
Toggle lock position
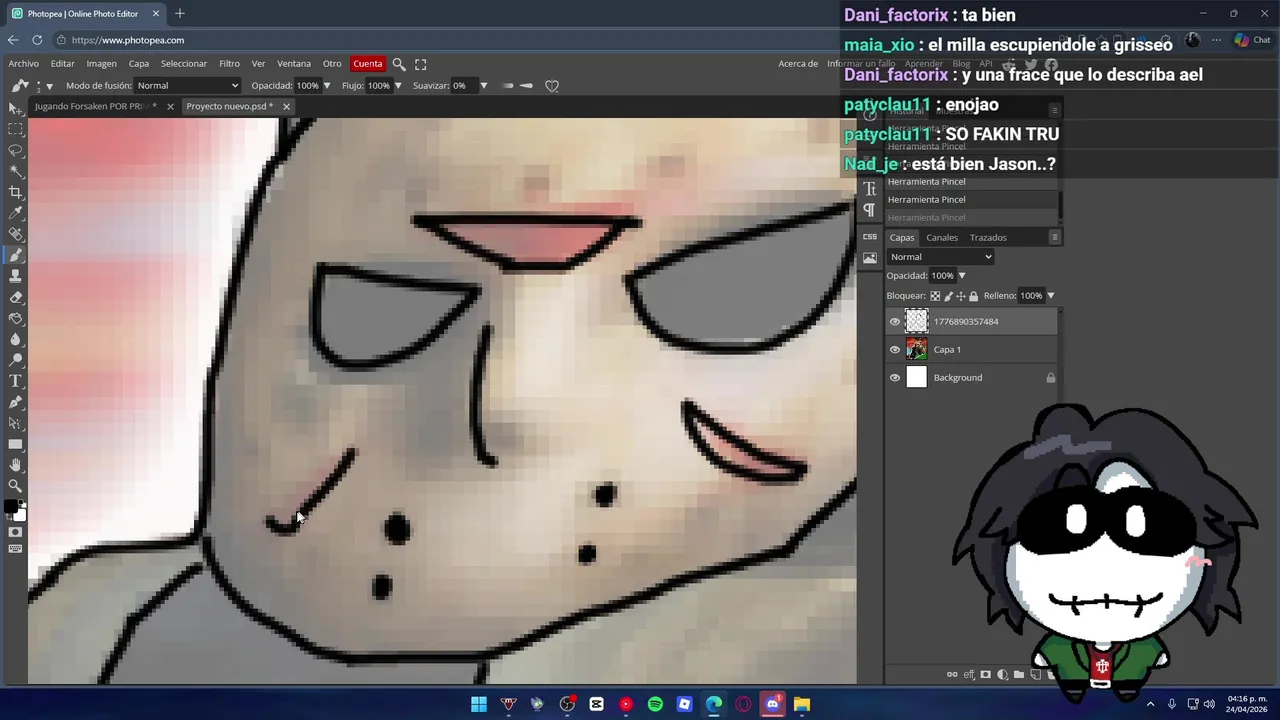[x=961, y=296]
